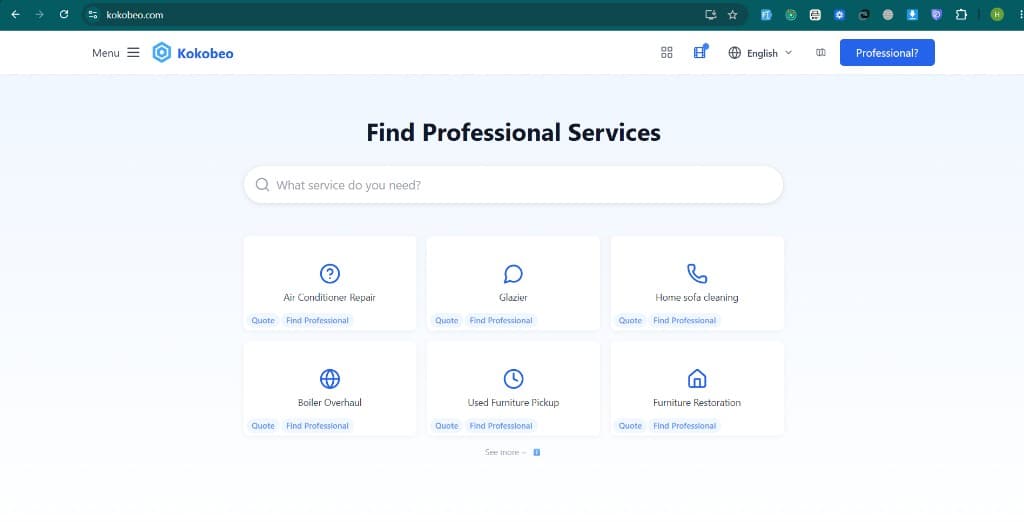The image size is (1024, 522).
Task: Find Professional for Glazier
Action: click(501, 321)
